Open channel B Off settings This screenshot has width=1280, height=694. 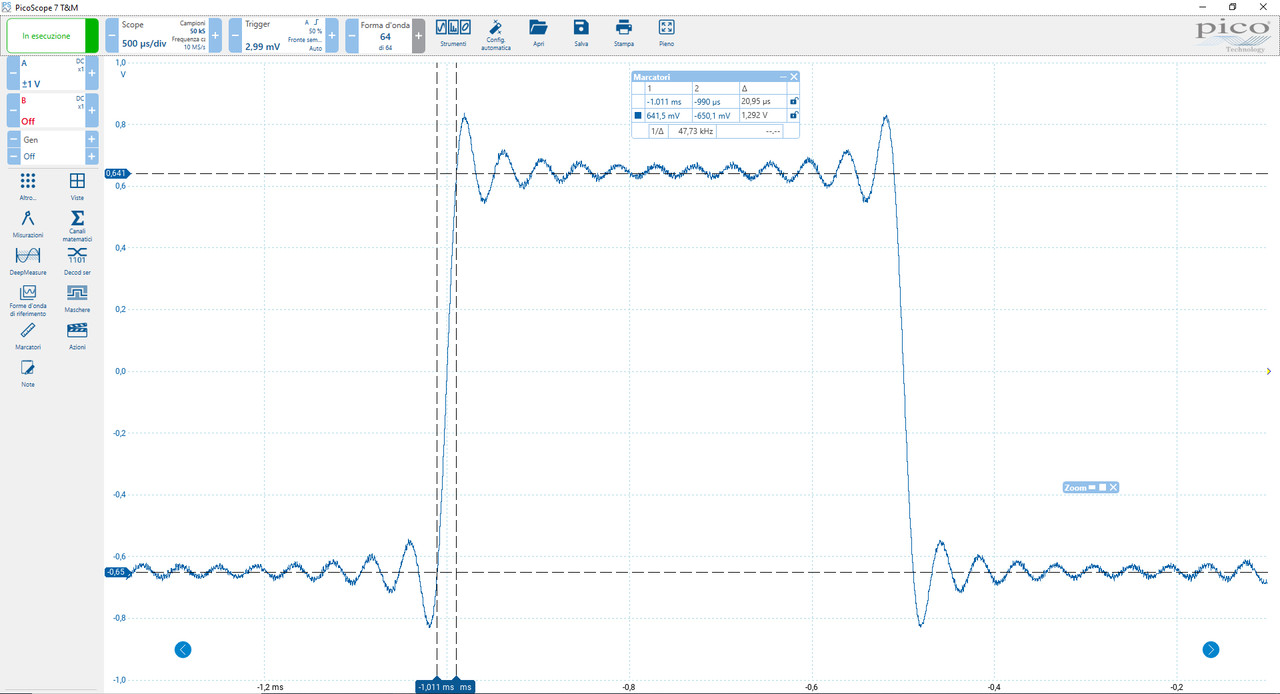pyautogui.click(x=53, y=110)
